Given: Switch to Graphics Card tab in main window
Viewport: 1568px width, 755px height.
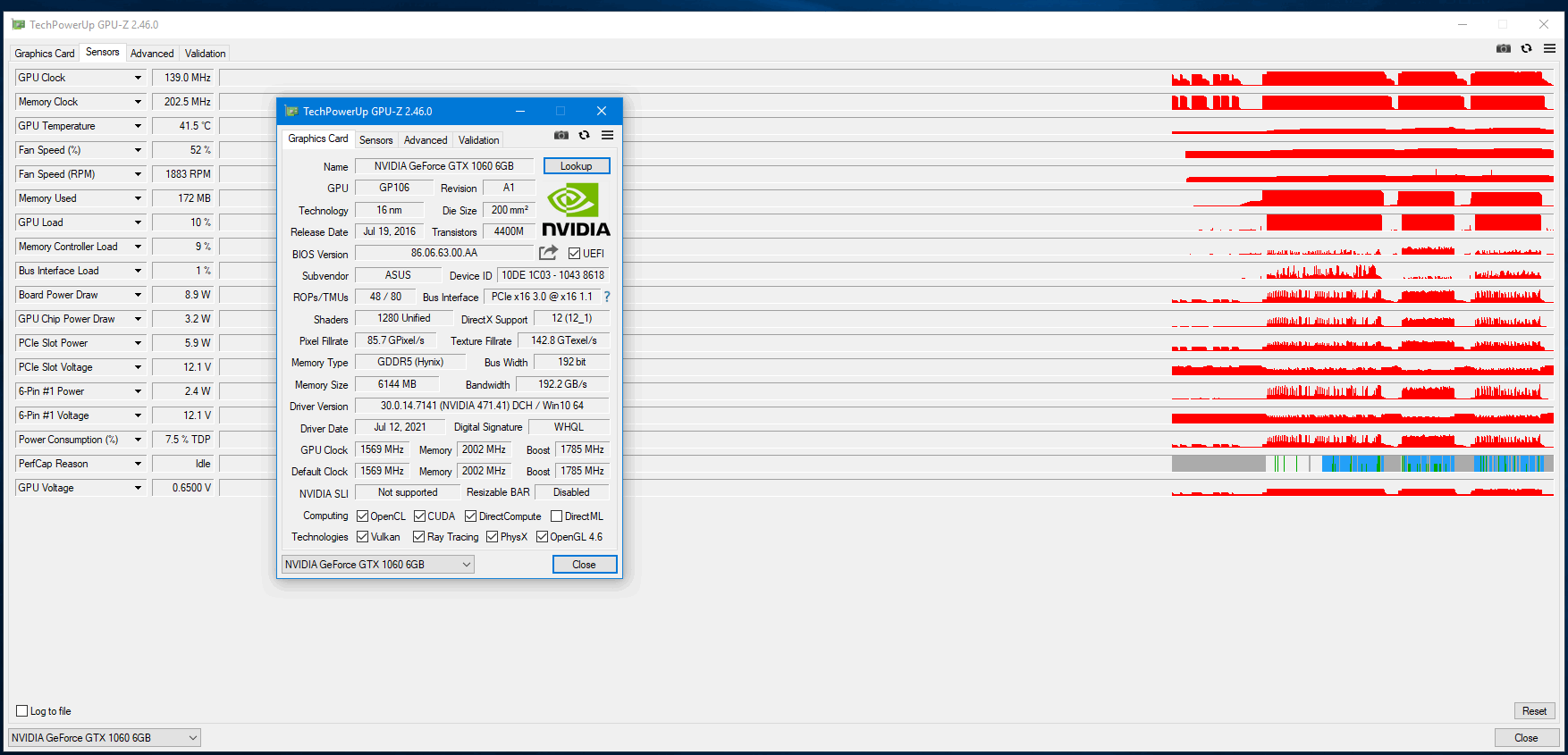Looking at the screenshot, I should [x=45, y=54].
